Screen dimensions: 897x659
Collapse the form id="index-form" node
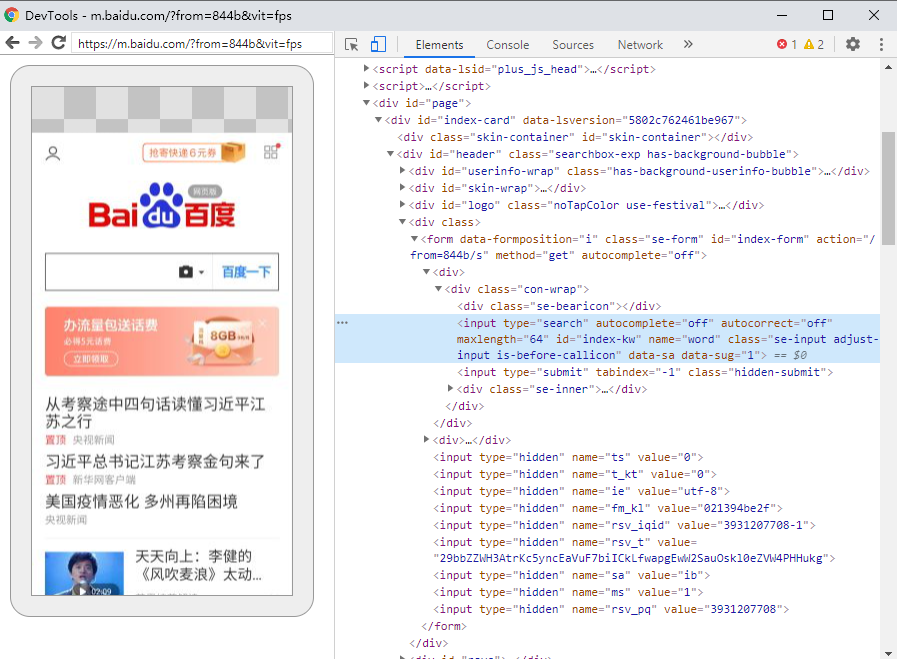coord(414,239)
